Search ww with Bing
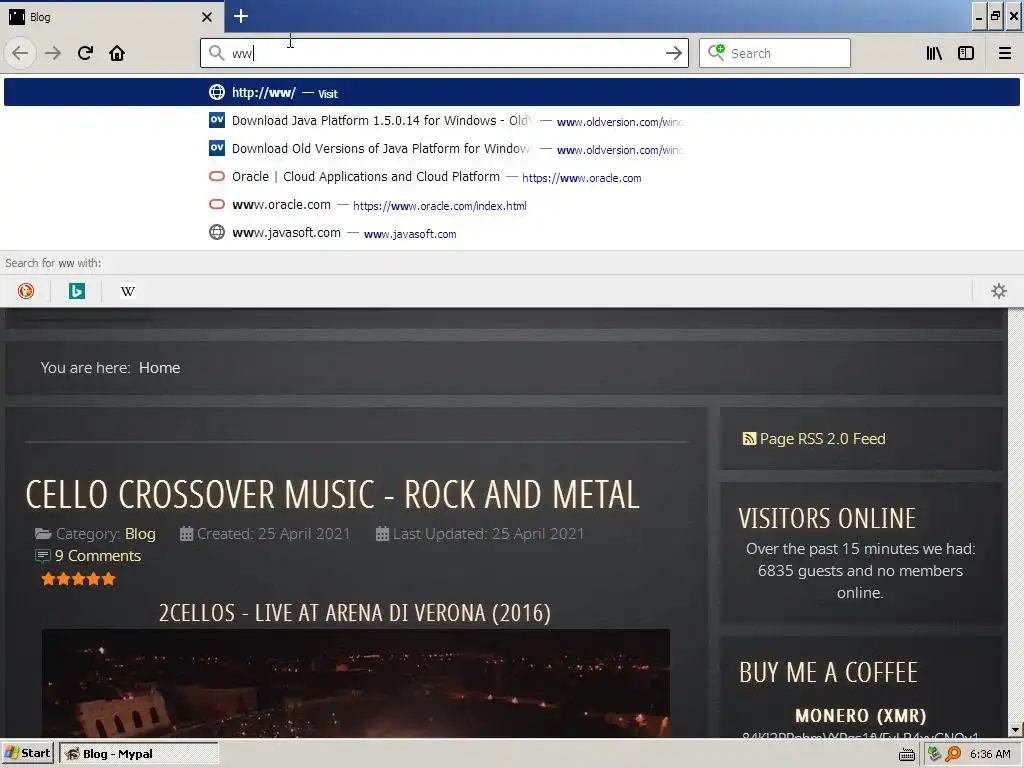The image size is (1024, 768). (x=77, y=291)
